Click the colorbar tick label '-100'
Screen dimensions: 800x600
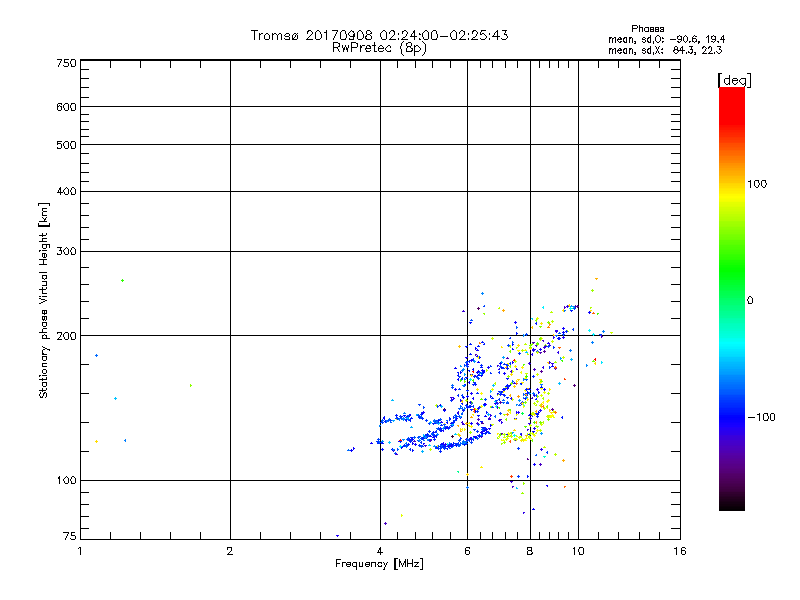[761, 417]
